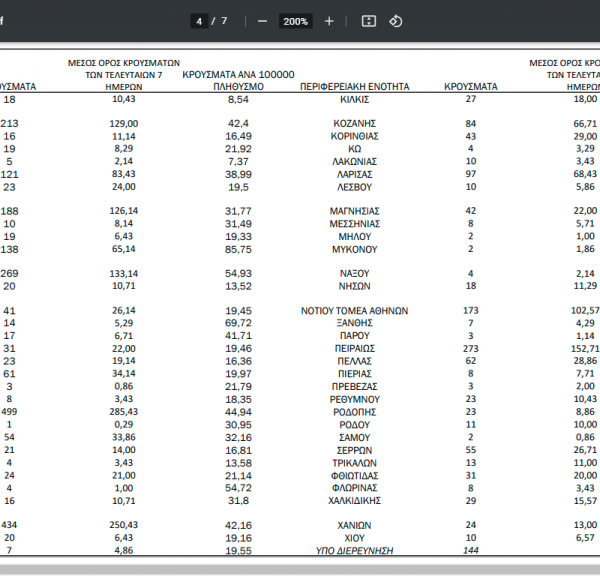Click the ΧΙΟΥ row name
This screenshot has height=576, width=600.
(355, 538)
